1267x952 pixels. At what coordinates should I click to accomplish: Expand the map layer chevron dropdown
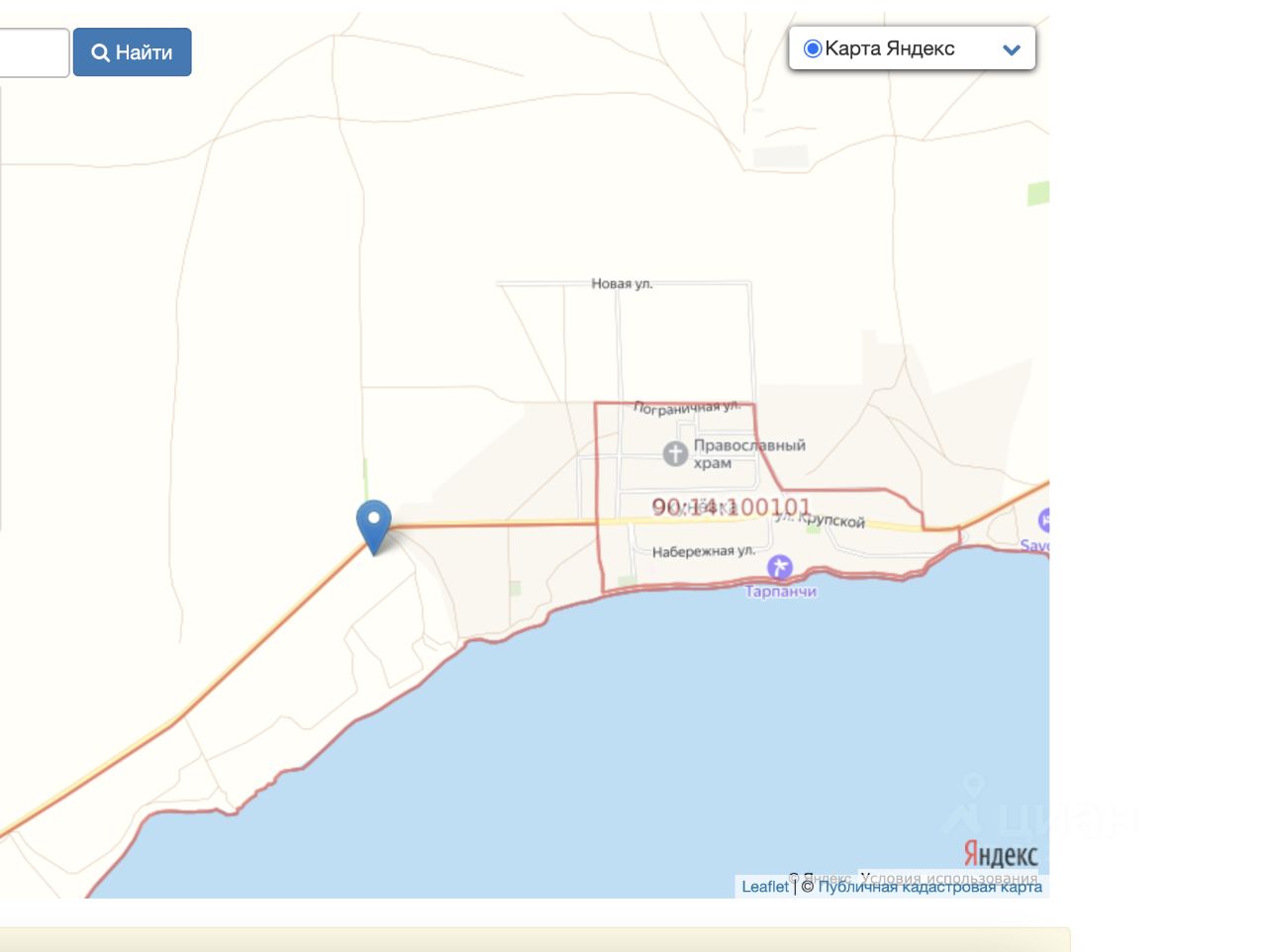click(x=1012, y=49)
